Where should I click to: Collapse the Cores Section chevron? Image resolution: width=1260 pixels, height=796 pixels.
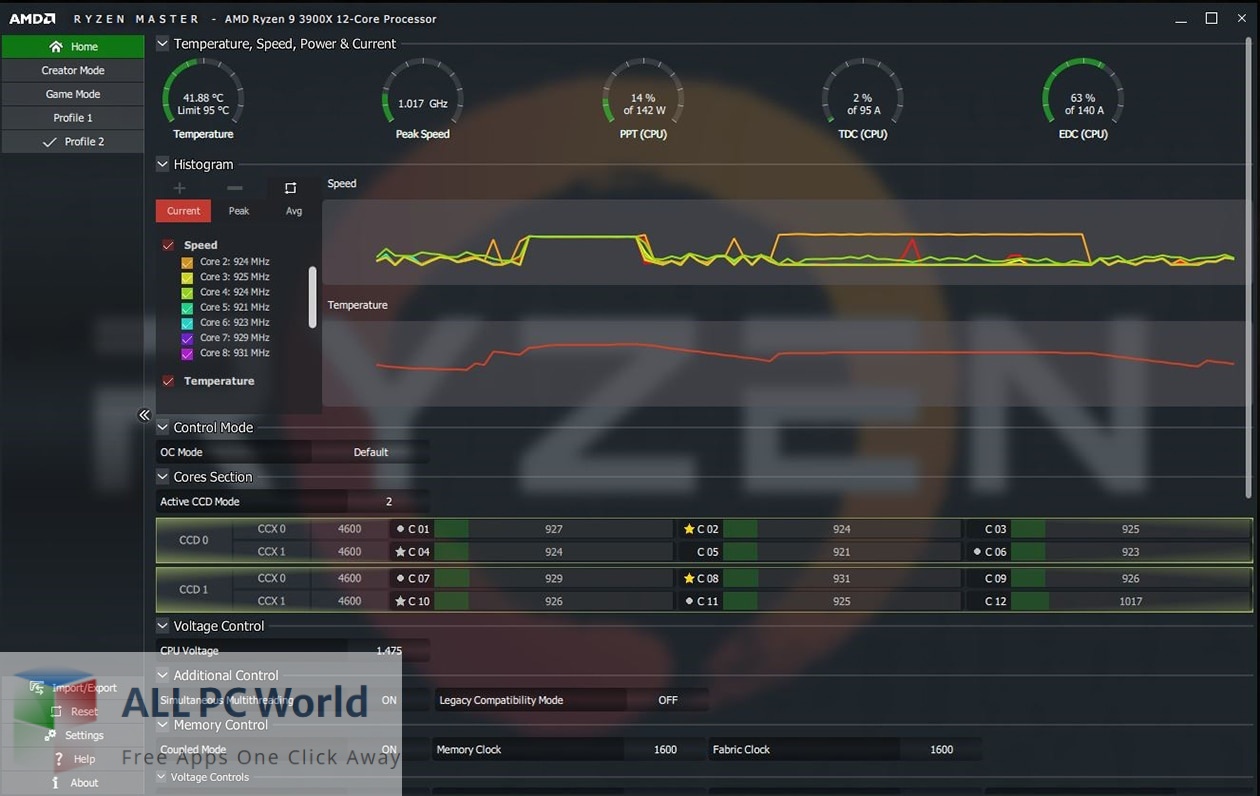163,477
